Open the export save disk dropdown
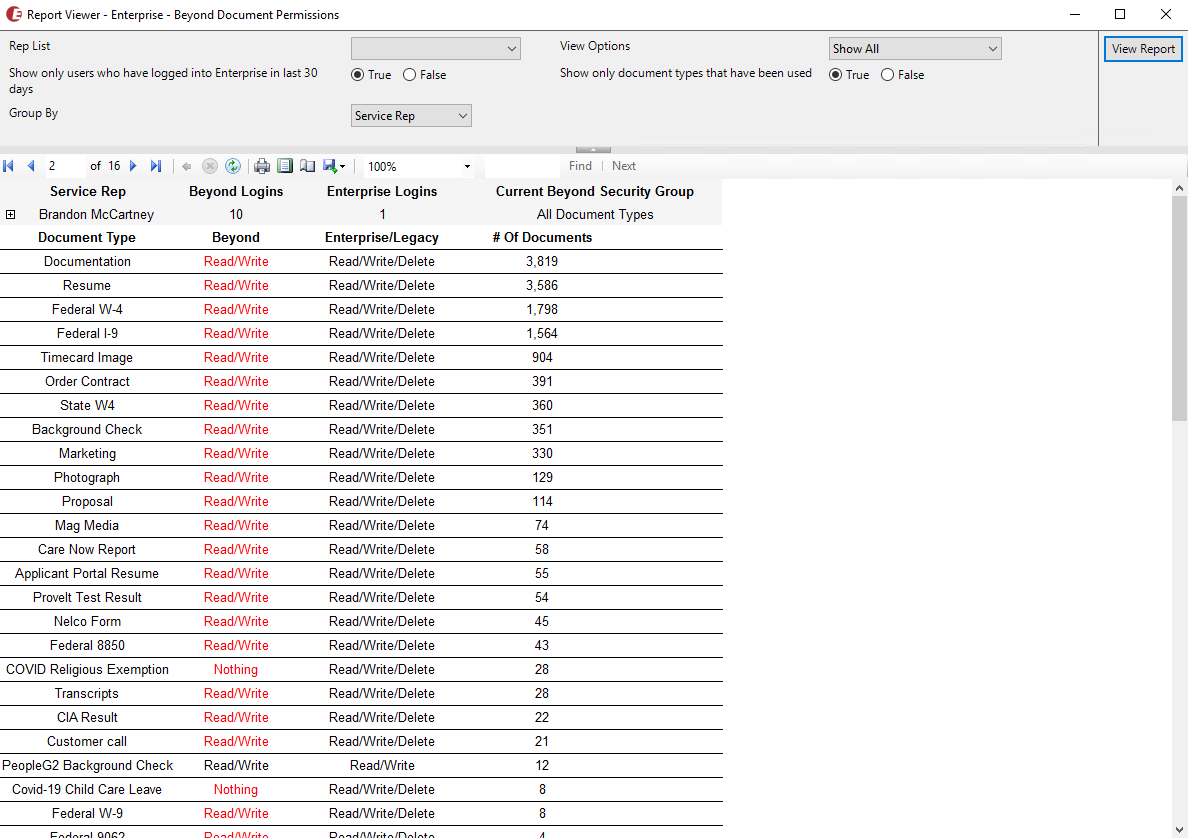This screenshot has height=838, width=1188. point(334,166)
